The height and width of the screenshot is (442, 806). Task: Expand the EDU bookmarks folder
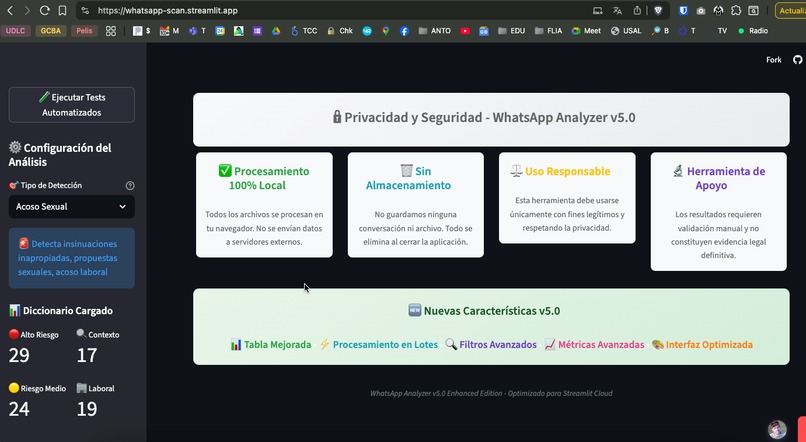point(511,31)
